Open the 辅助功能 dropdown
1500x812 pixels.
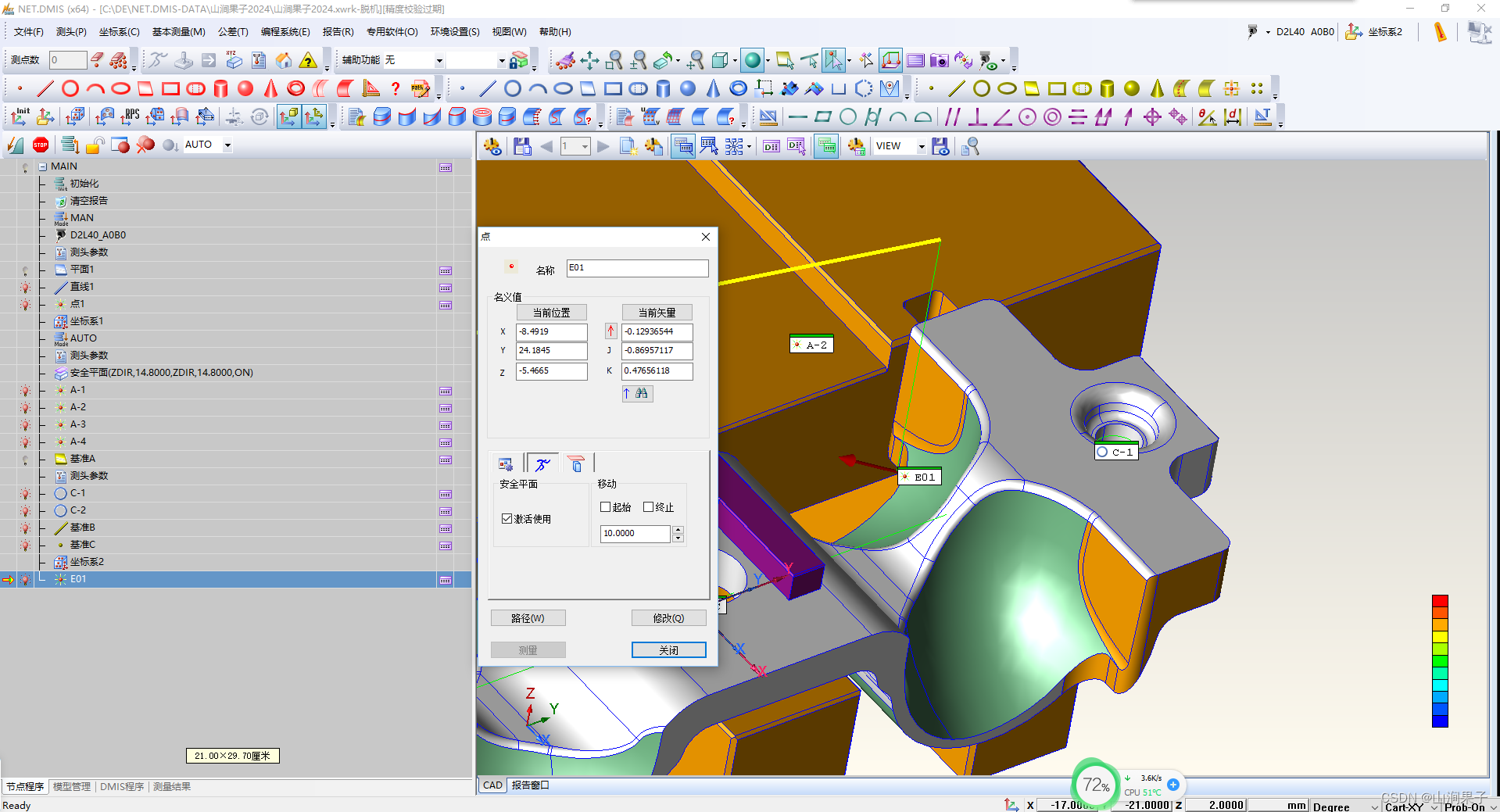[439, 60]
